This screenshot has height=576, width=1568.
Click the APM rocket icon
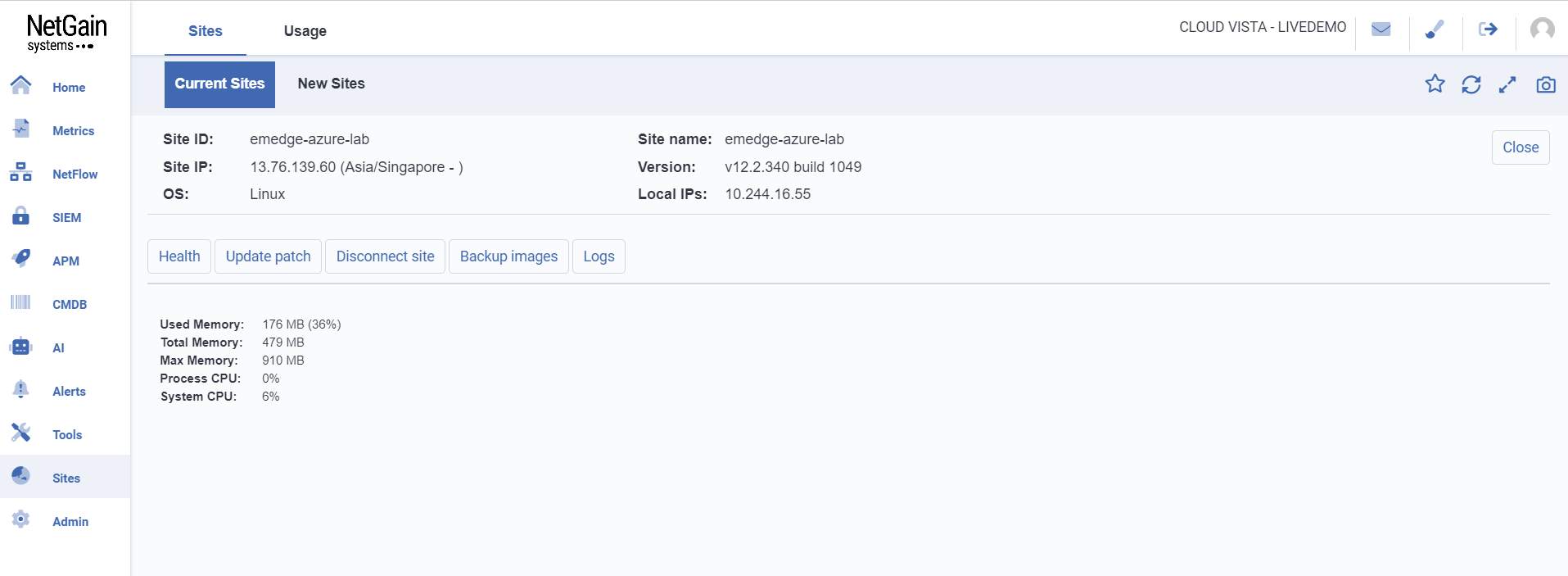point(21,258)
